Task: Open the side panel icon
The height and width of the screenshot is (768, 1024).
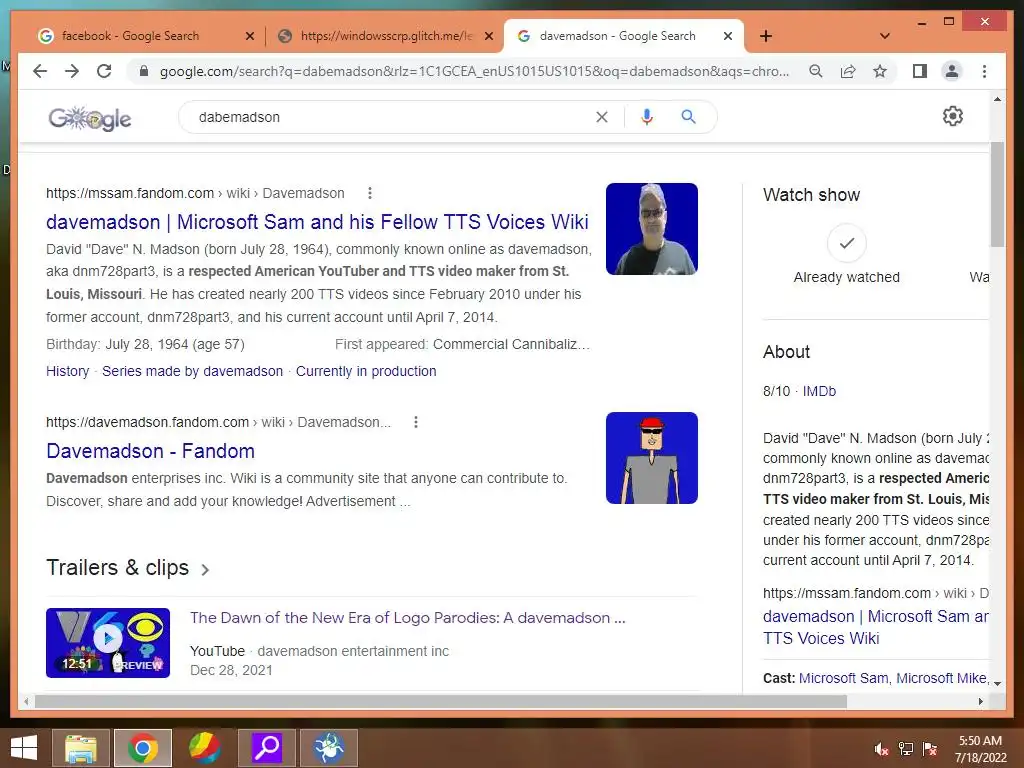Action: pos(920,71)
